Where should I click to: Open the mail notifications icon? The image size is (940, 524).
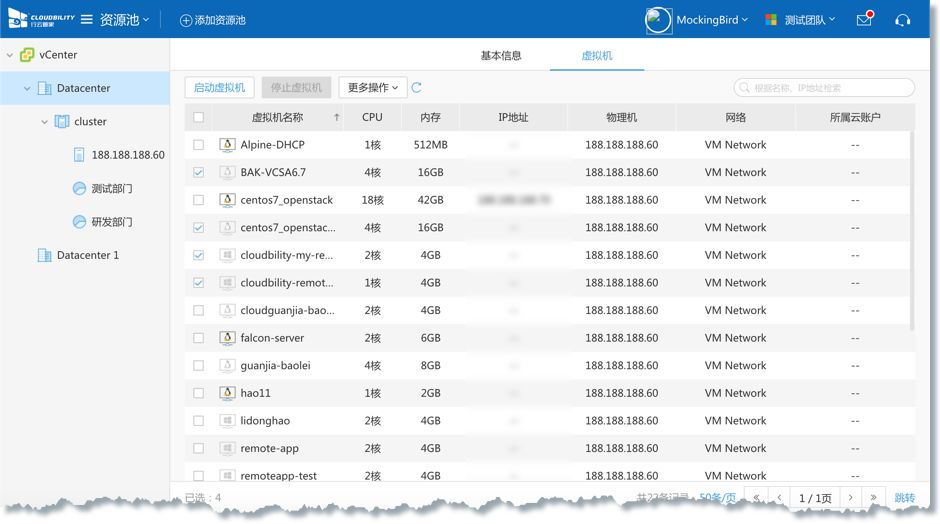click(864, 20)
